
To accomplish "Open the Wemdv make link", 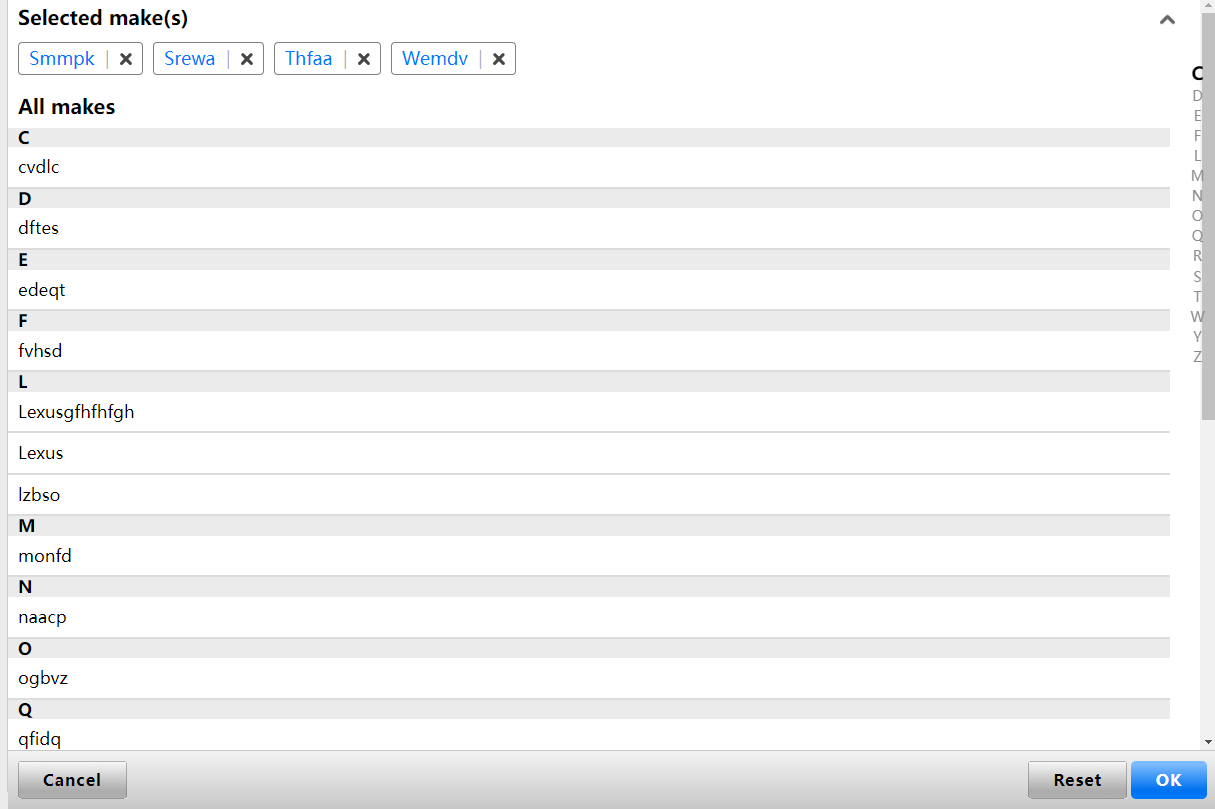I will click(x=435, y=58).
